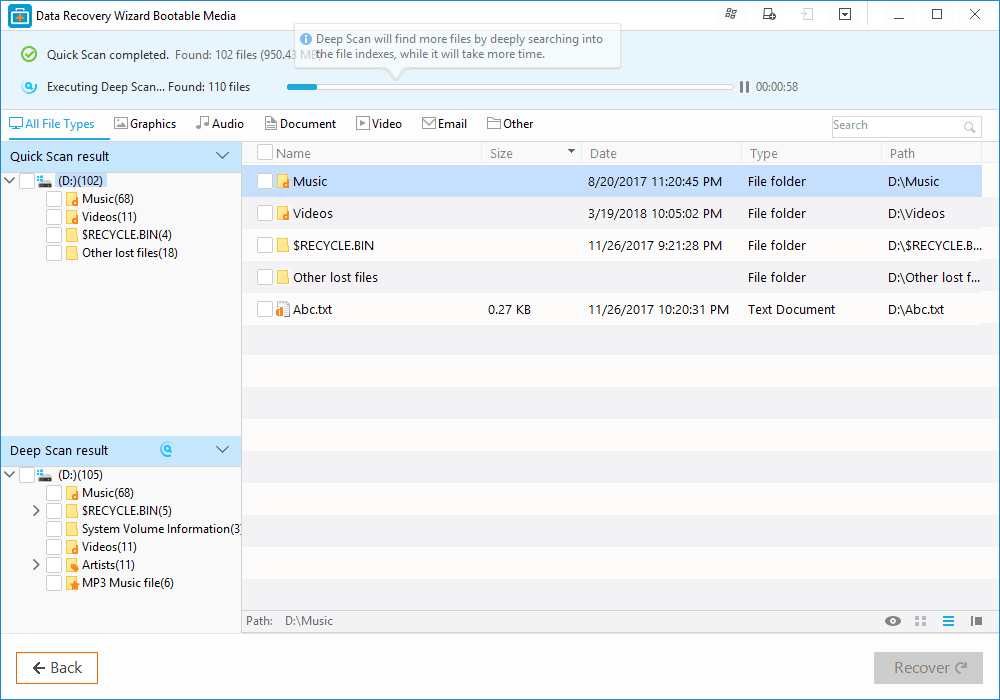Check the Abc.txt file checkbox

[x=265, y=310]
